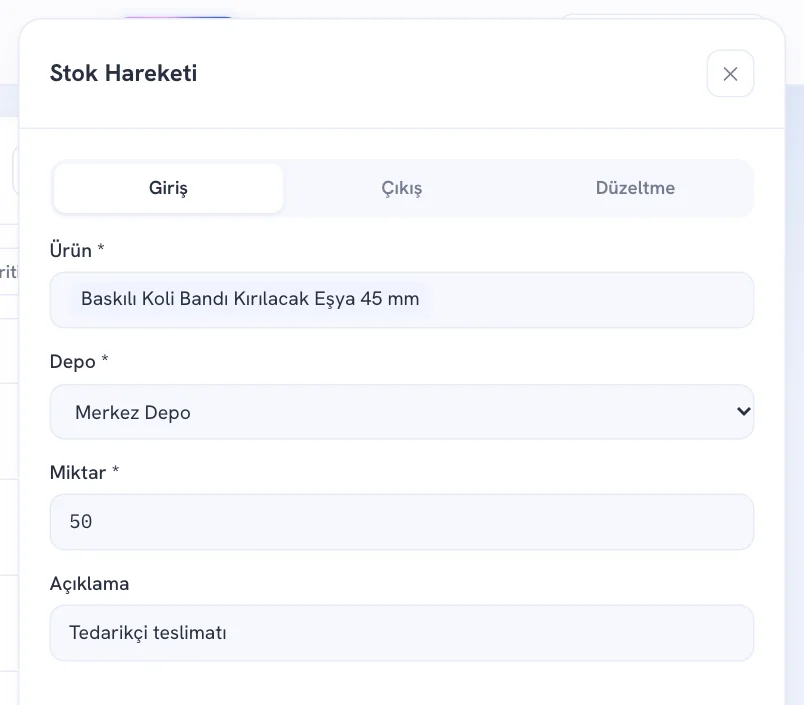Close the Stok Hareketi dialog
This screenshot has height=705, width=804.
tap(730, 74)
